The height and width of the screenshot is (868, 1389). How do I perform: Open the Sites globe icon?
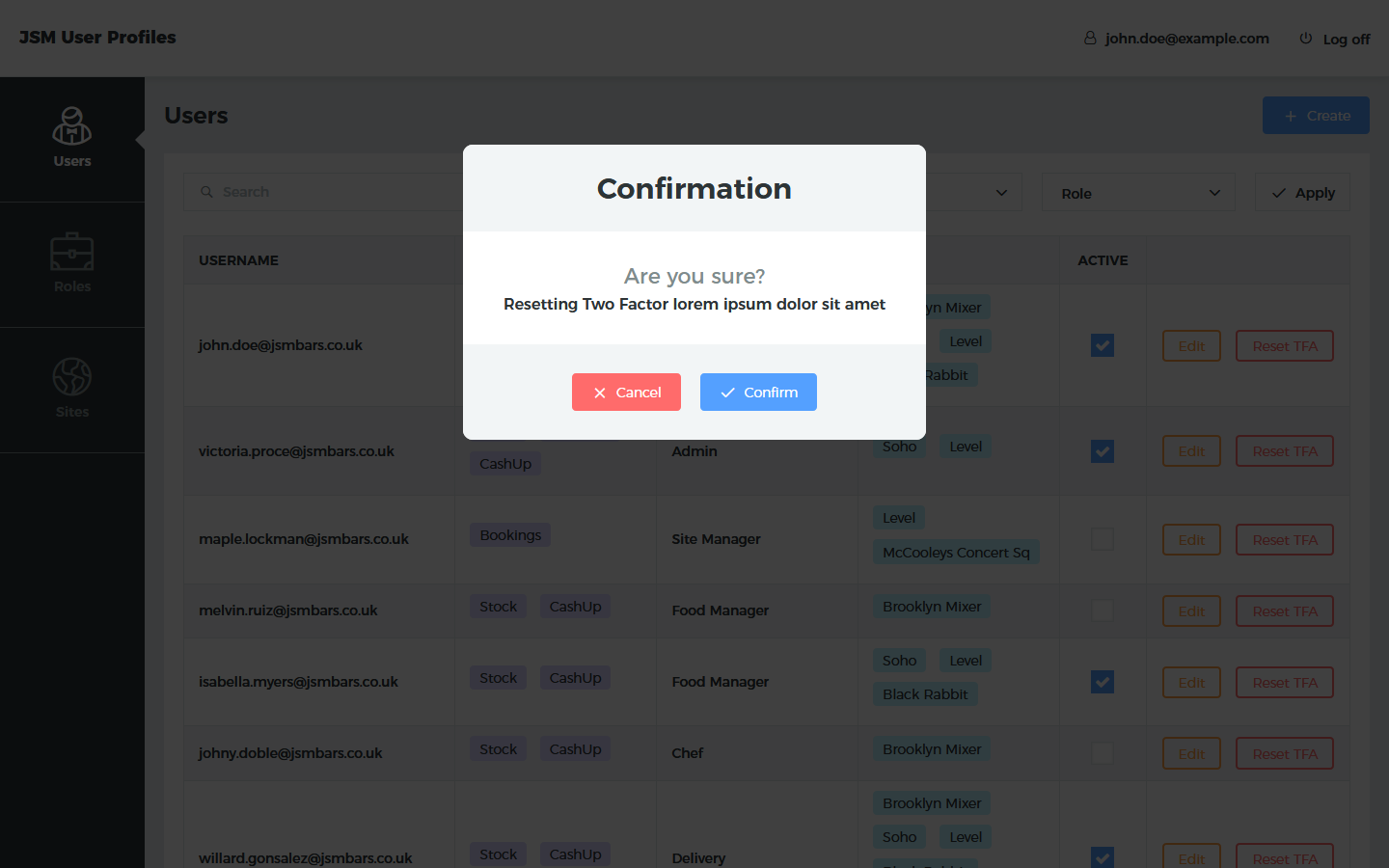[72, 377]
